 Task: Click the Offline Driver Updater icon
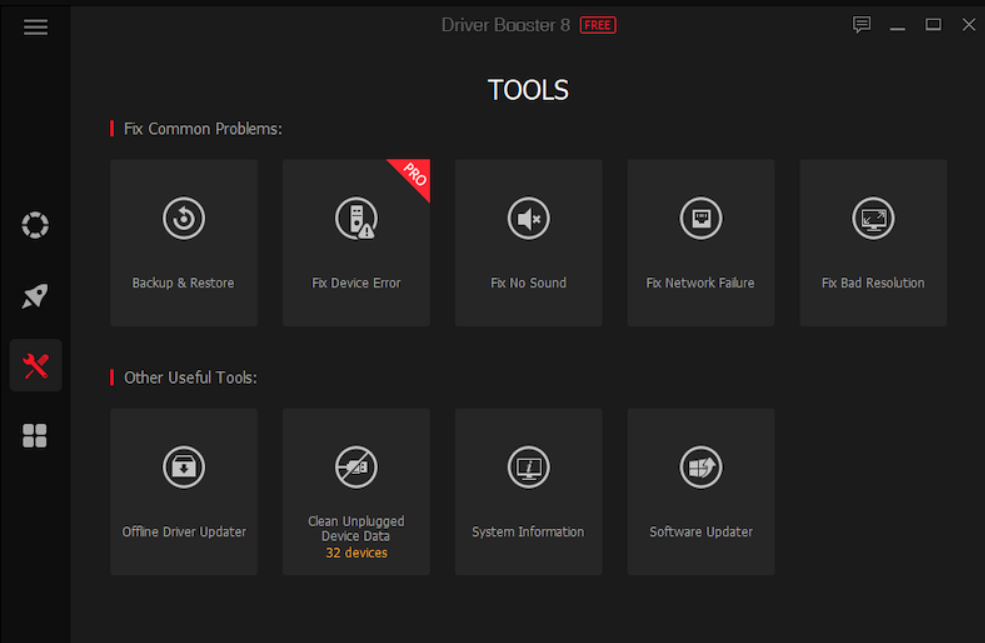pos(184,467)
